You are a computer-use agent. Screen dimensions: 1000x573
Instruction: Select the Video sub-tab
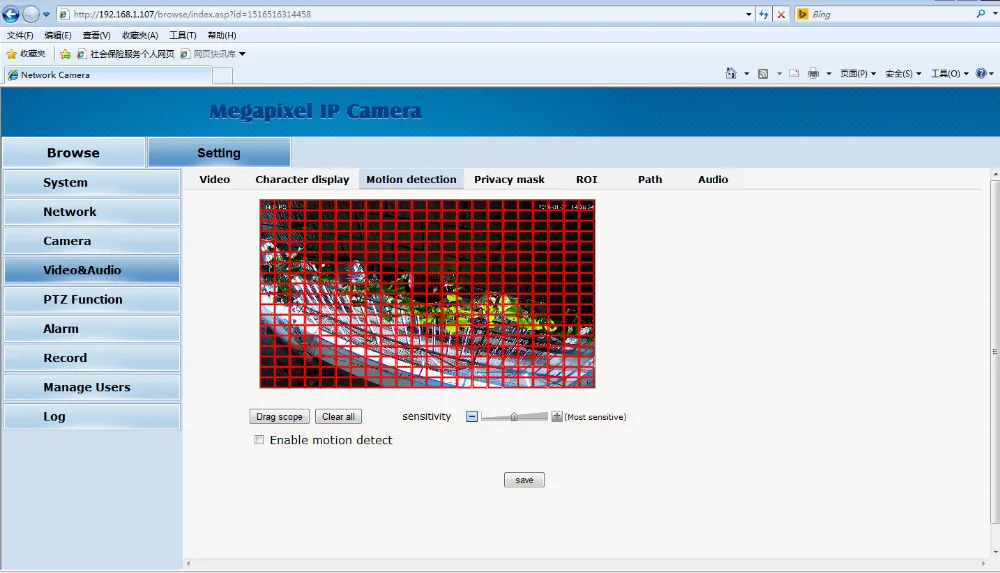pos(214,179)
